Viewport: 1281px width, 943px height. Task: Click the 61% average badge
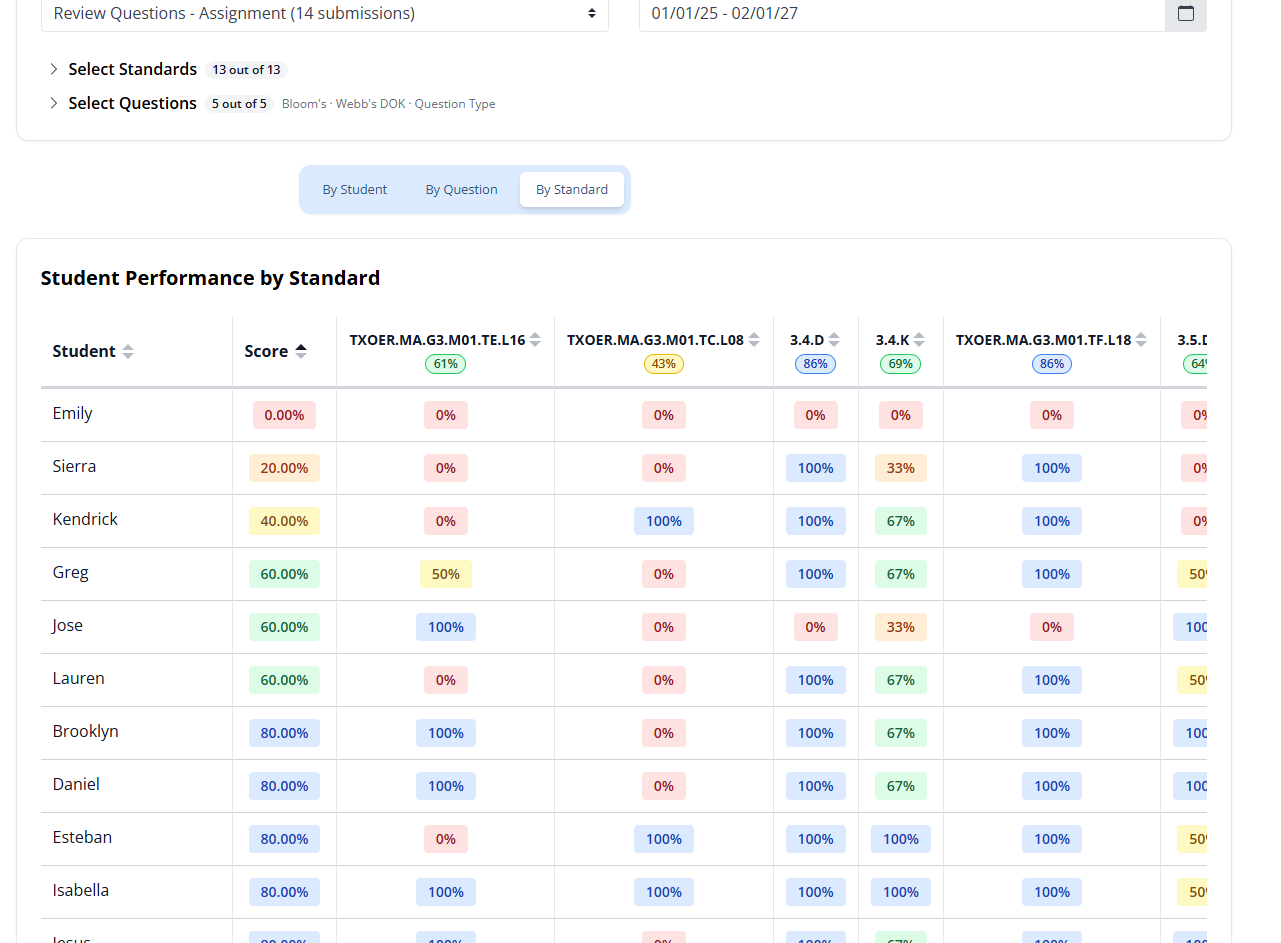(x=446, y=364)
